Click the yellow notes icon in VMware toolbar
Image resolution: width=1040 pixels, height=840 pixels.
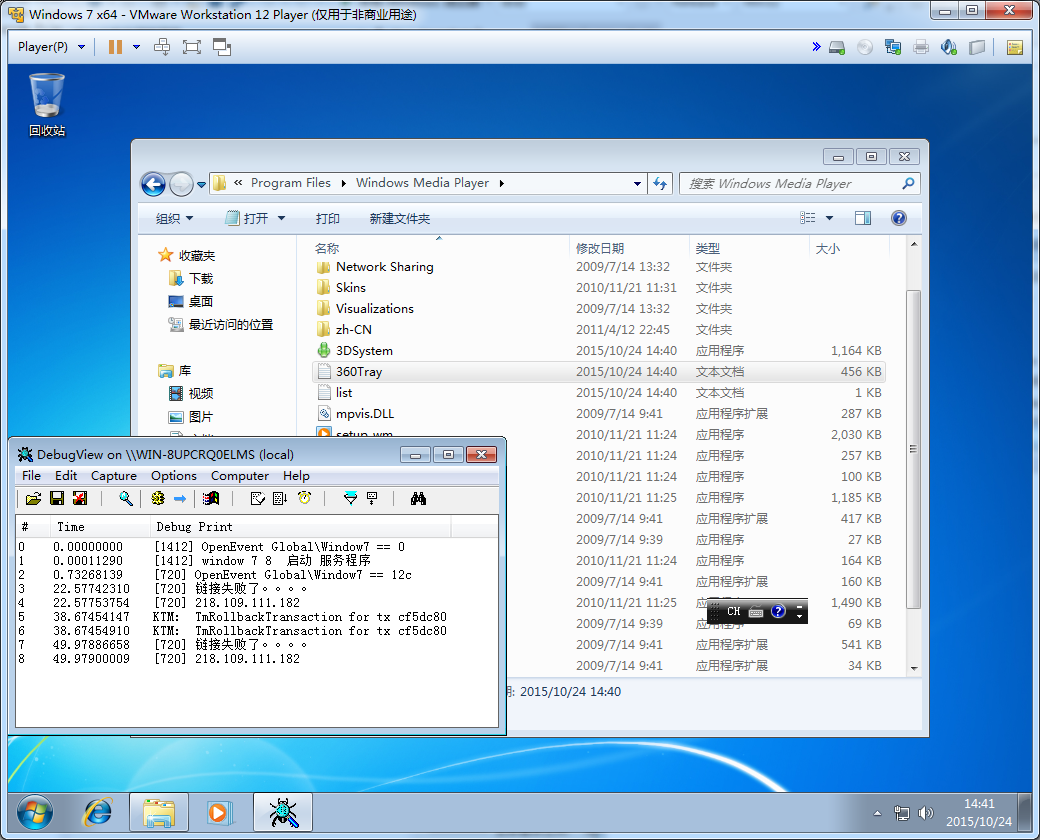(1014, 47)
